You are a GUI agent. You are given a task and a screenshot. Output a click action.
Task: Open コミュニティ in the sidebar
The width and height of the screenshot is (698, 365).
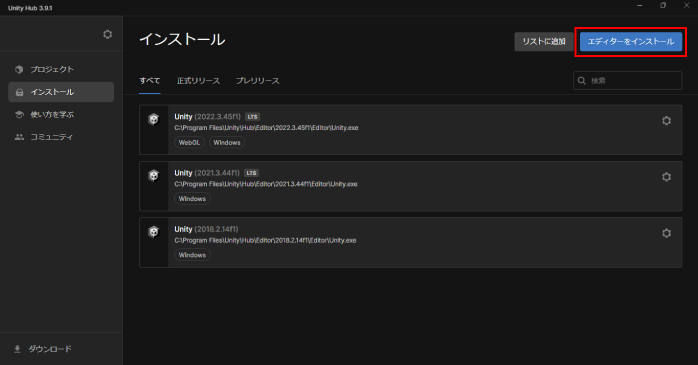(61, 137)
